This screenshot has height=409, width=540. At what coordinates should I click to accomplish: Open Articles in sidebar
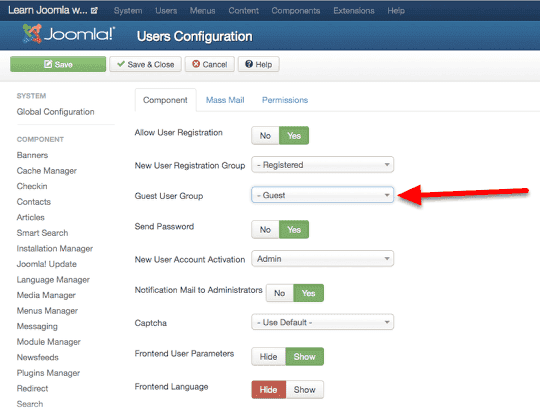[31, 217]
